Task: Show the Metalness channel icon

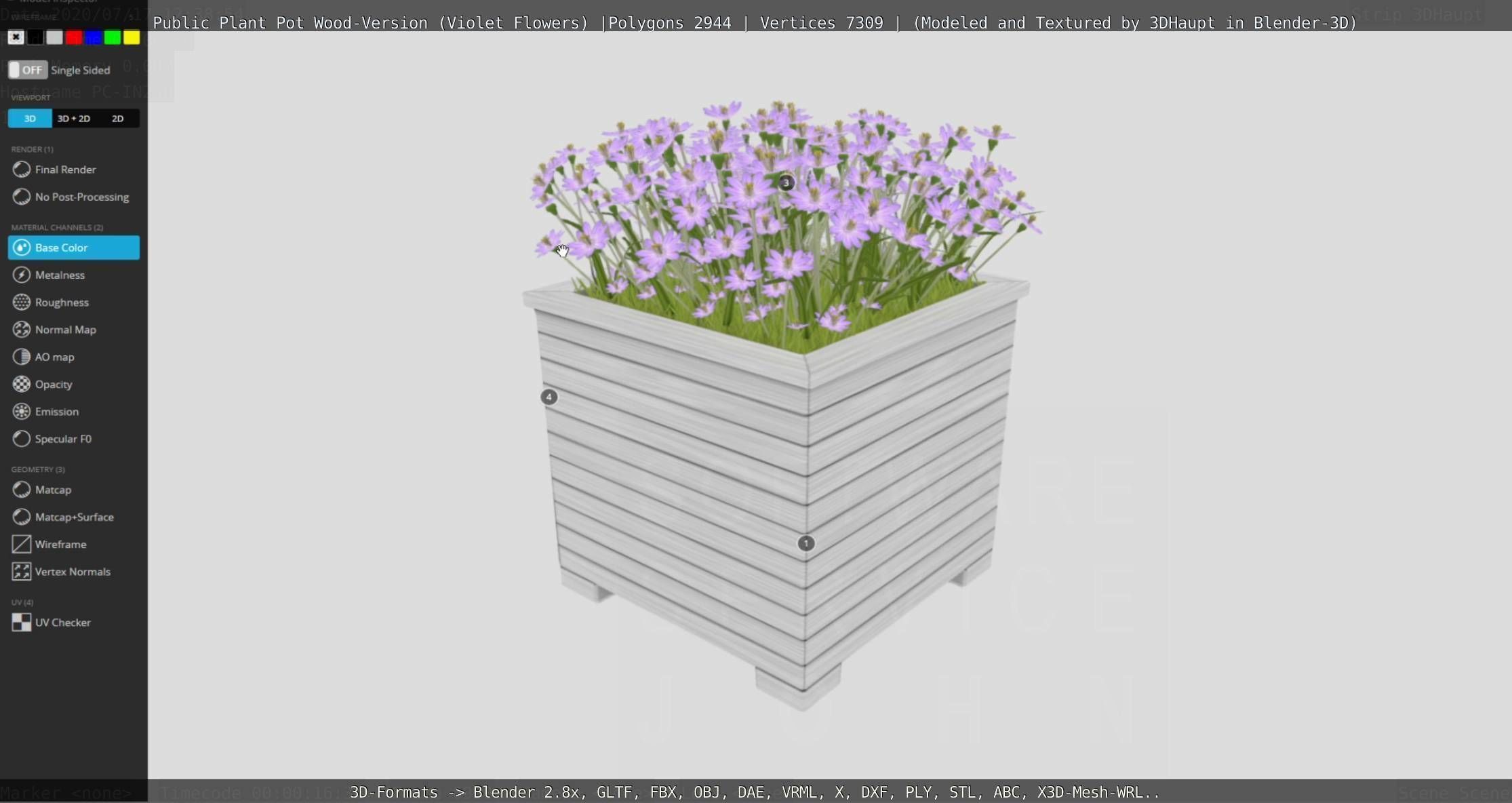Action: click(22, 275)
